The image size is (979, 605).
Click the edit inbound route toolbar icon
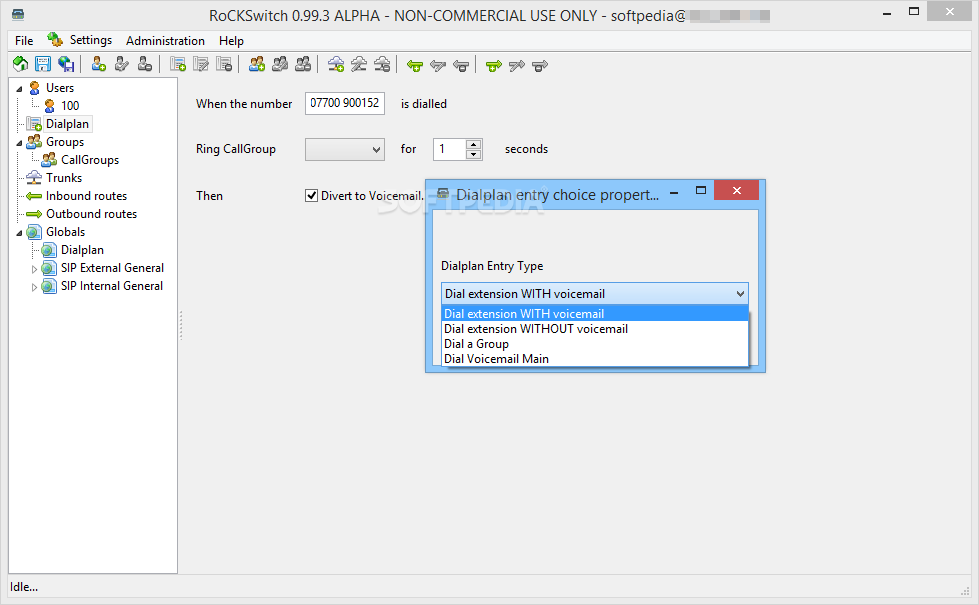(438, 65)
